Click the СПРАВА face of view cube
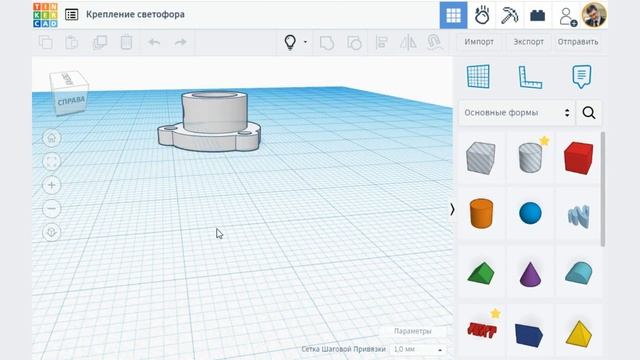Screen dimensions: 640x360 (x=71, y=101)
